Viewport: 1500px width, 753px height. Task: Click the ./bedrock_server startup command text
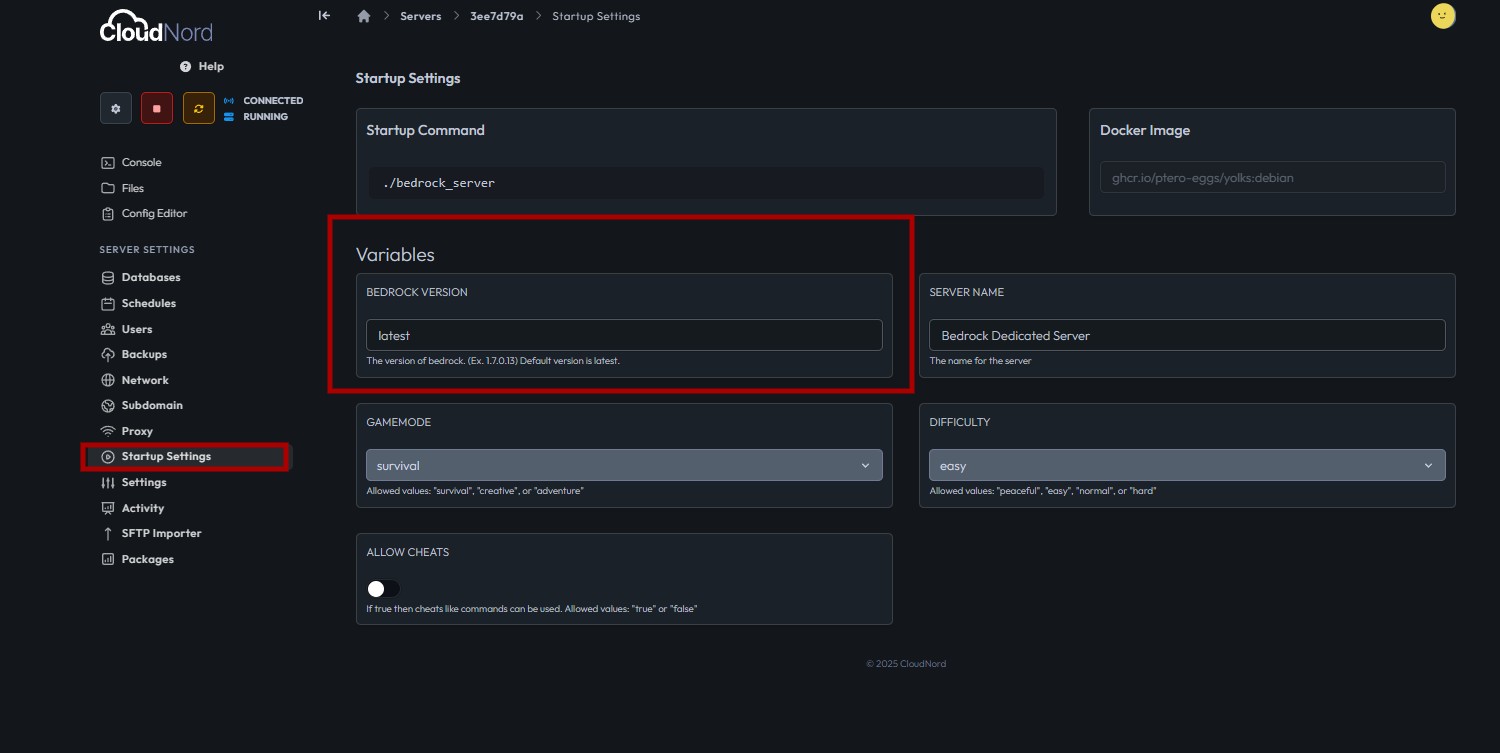439,183
